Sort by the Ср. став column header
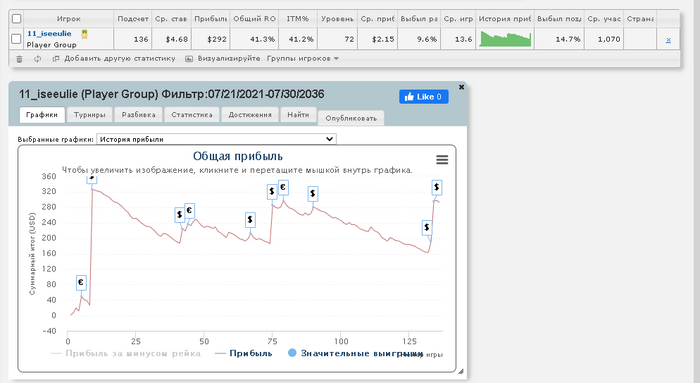 (171, 19)
